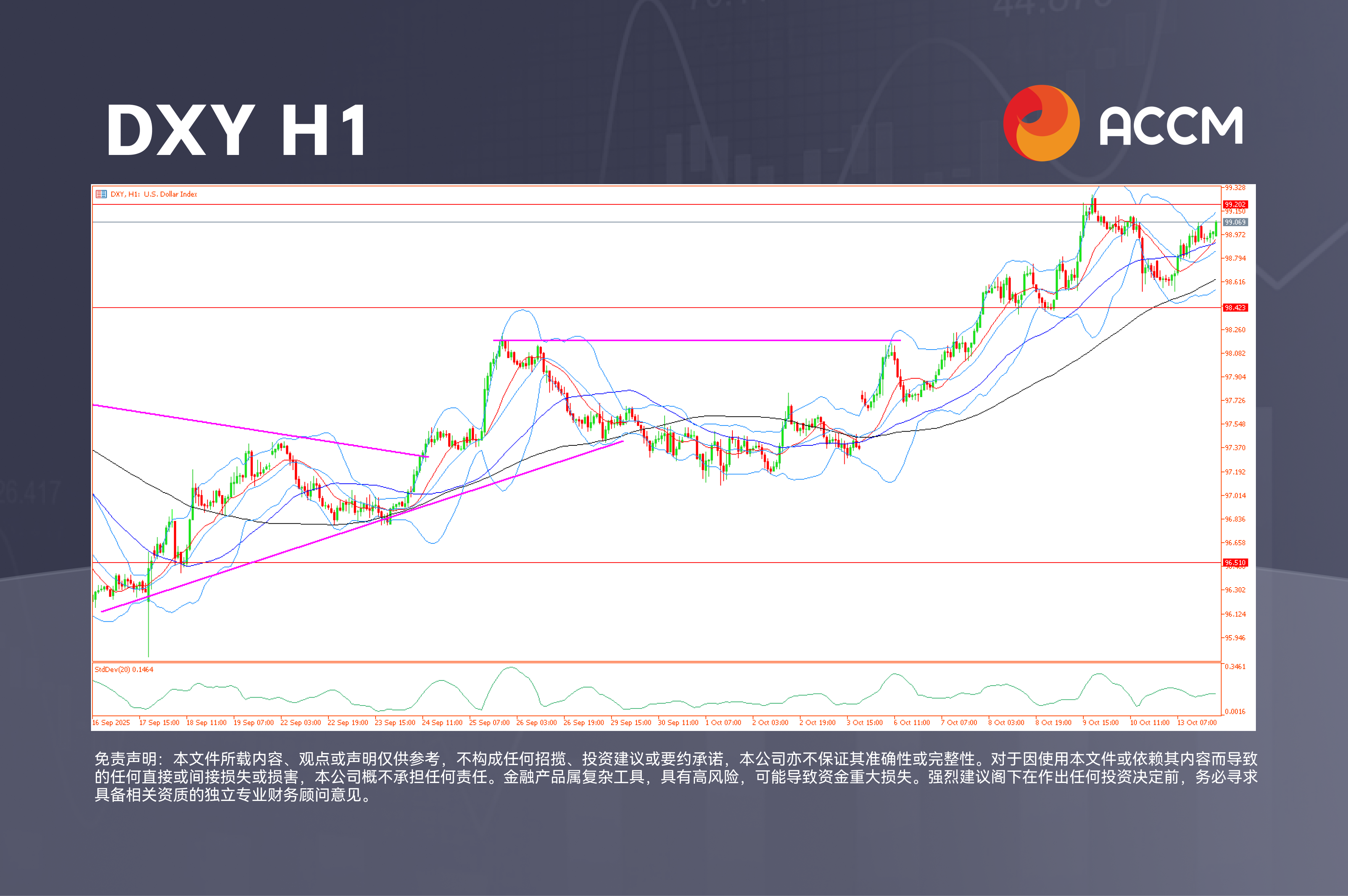Click the 97.014 price scale value
The width and height of the screenshot is (1348, 896).
[1235, 496]
